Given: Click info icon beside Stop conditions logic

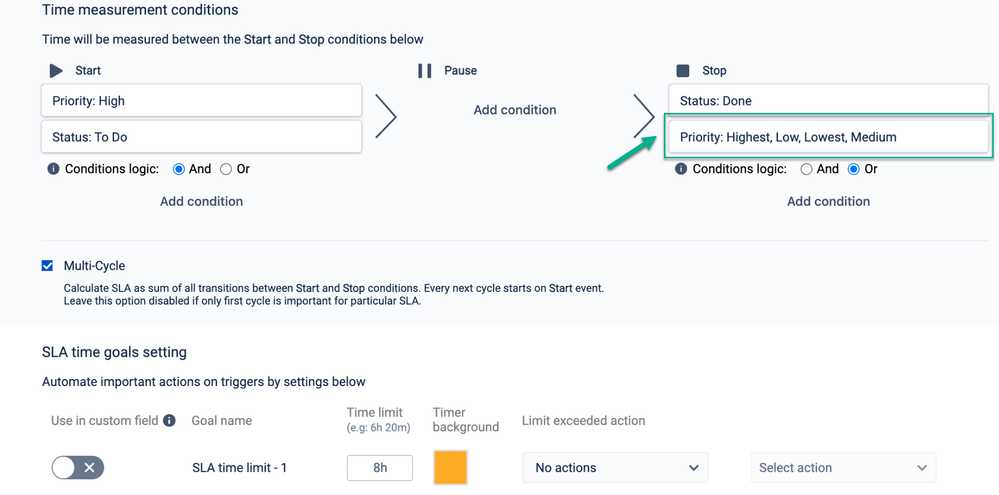Looking at the screenshot, I should click(x=681, y=169).
